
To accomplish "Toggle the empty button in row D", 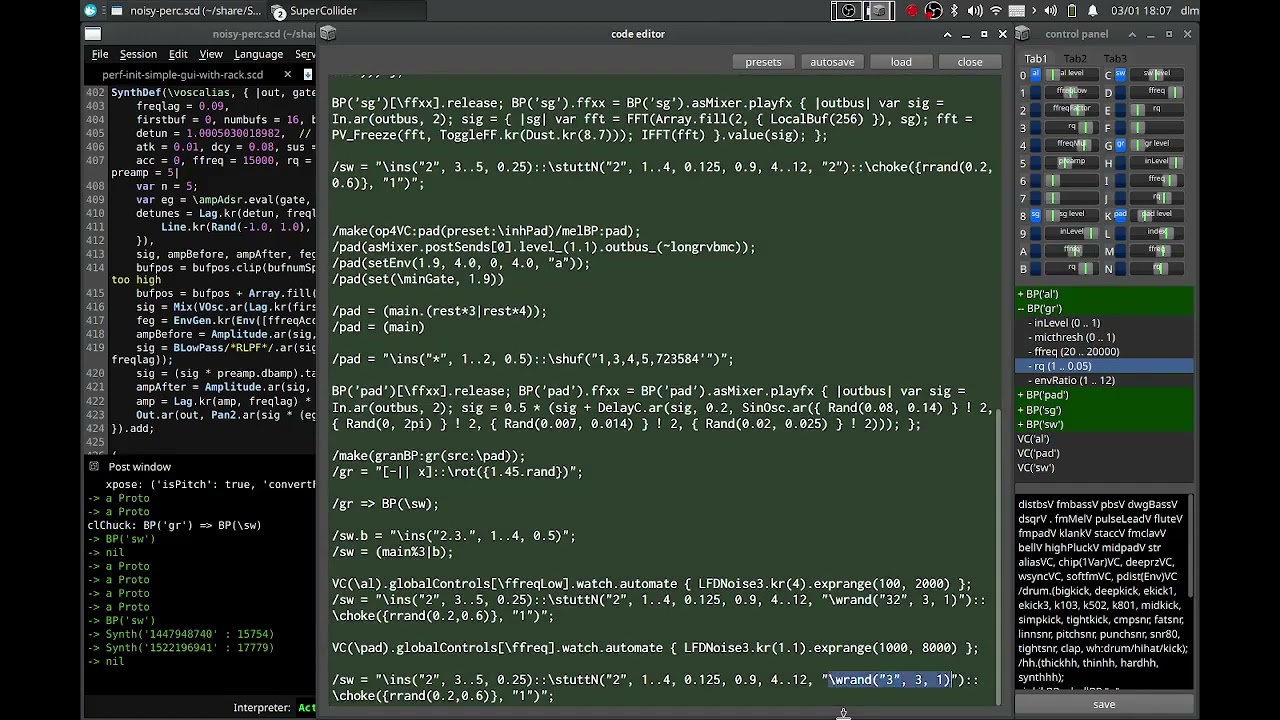I will tap(1120, 92).
